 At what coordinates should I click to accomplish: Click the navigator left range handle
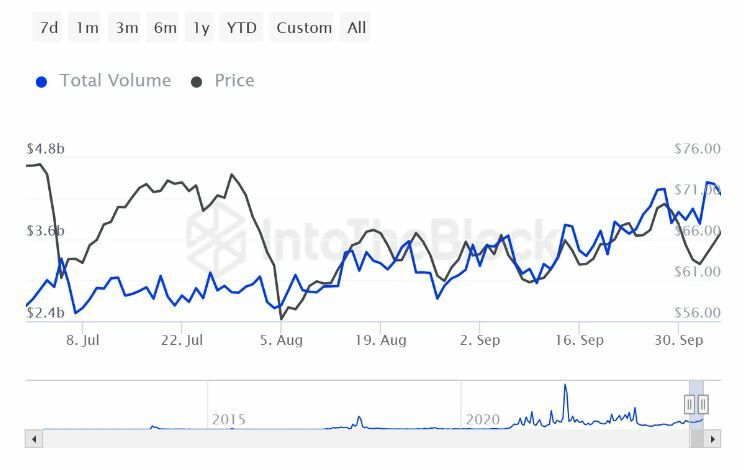[x=689, y=404]
